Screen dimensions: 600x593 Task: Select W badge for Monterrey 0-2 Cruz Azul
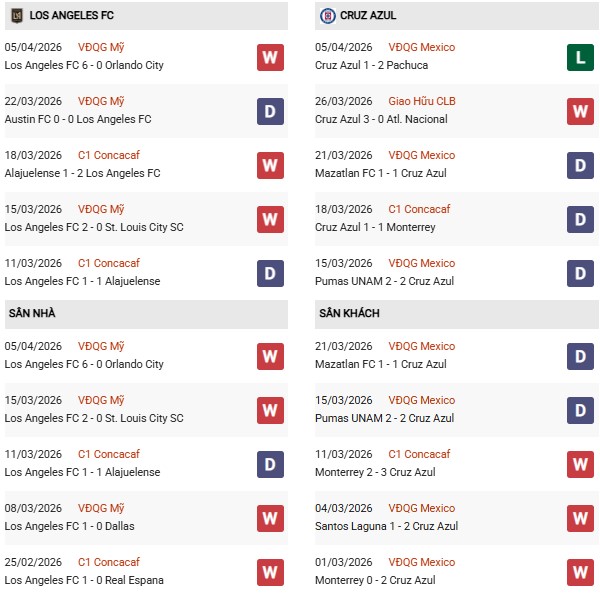[x=581, y=572]
